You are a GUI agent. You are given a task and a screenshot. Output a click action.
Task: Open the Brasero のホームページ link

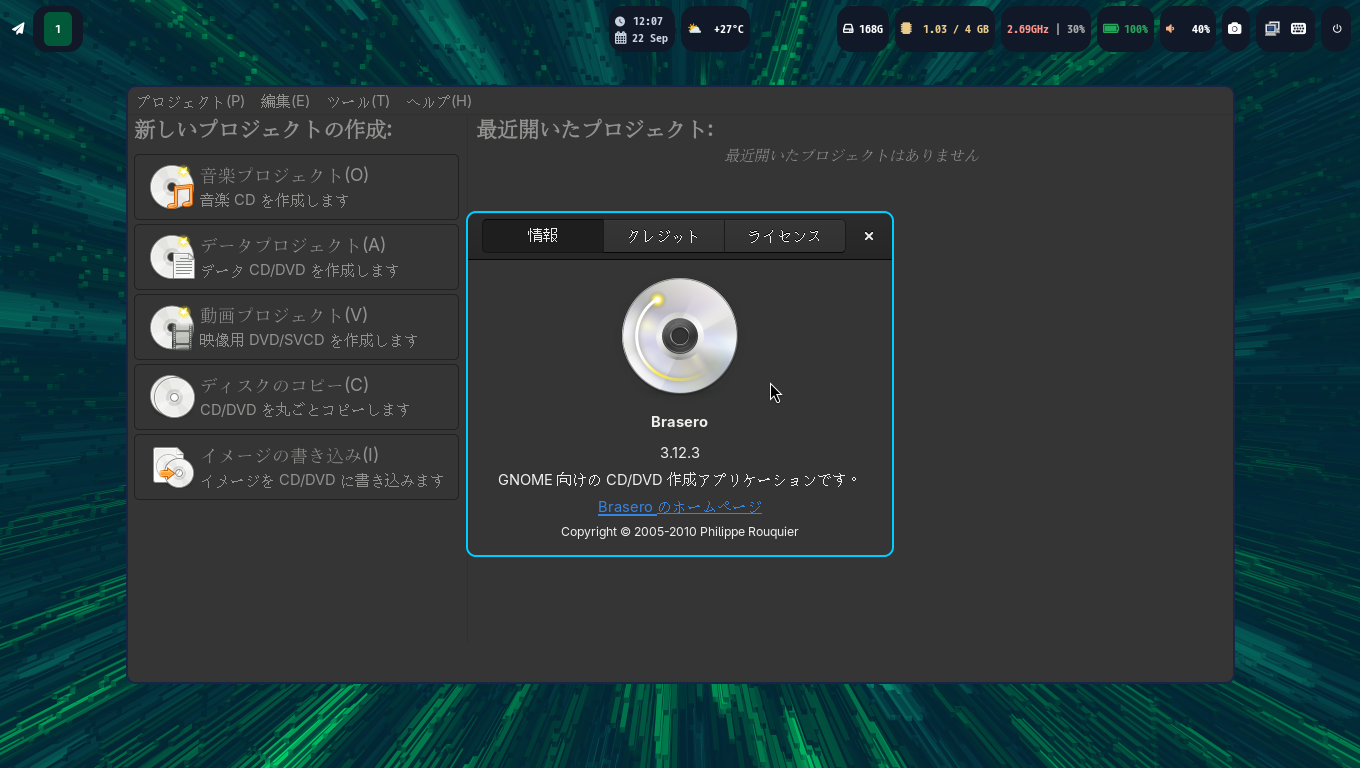pyautogui.click(x=680, y=507)
